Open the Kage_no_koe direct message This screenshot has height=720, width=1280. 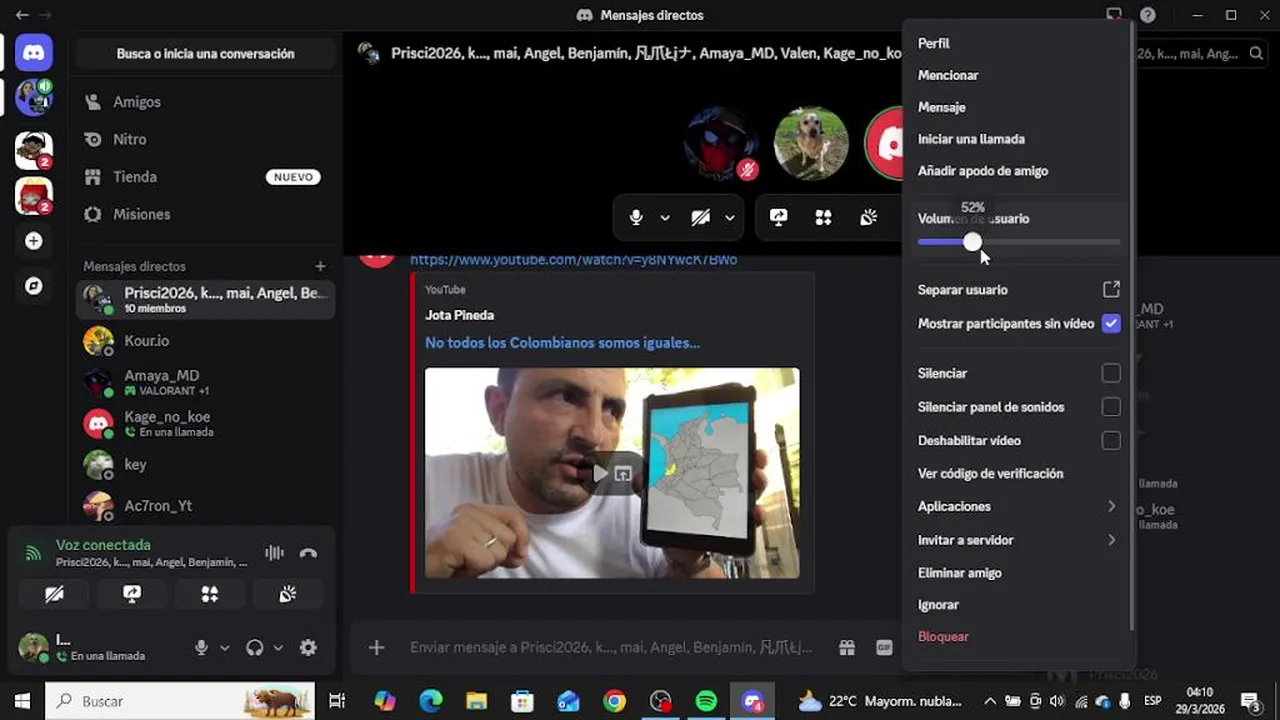pyautogui.click(x=205, y=423)
